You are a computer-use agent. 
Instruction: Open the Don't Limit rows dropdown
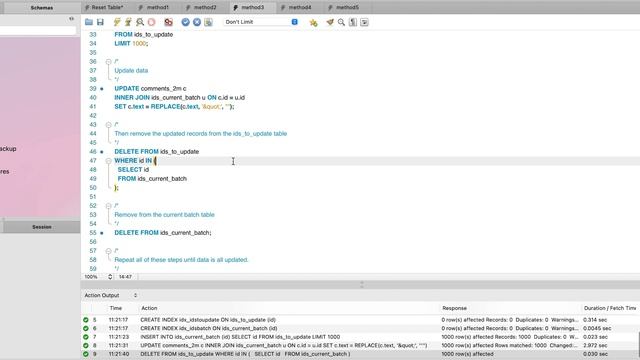click(x=261, y=22)
